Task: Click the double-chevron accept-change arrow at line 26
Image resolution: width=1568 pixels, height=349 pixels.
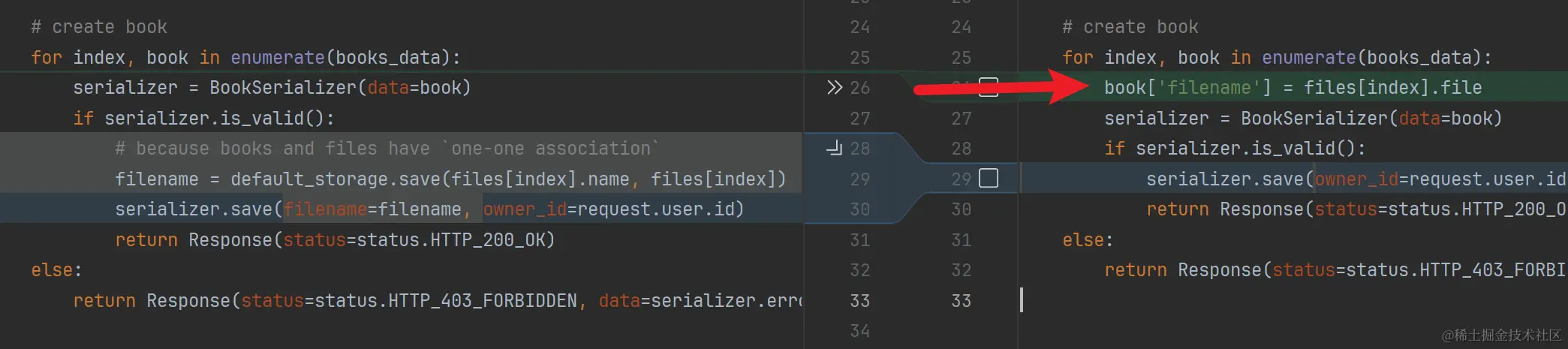Action: (834, 88)
